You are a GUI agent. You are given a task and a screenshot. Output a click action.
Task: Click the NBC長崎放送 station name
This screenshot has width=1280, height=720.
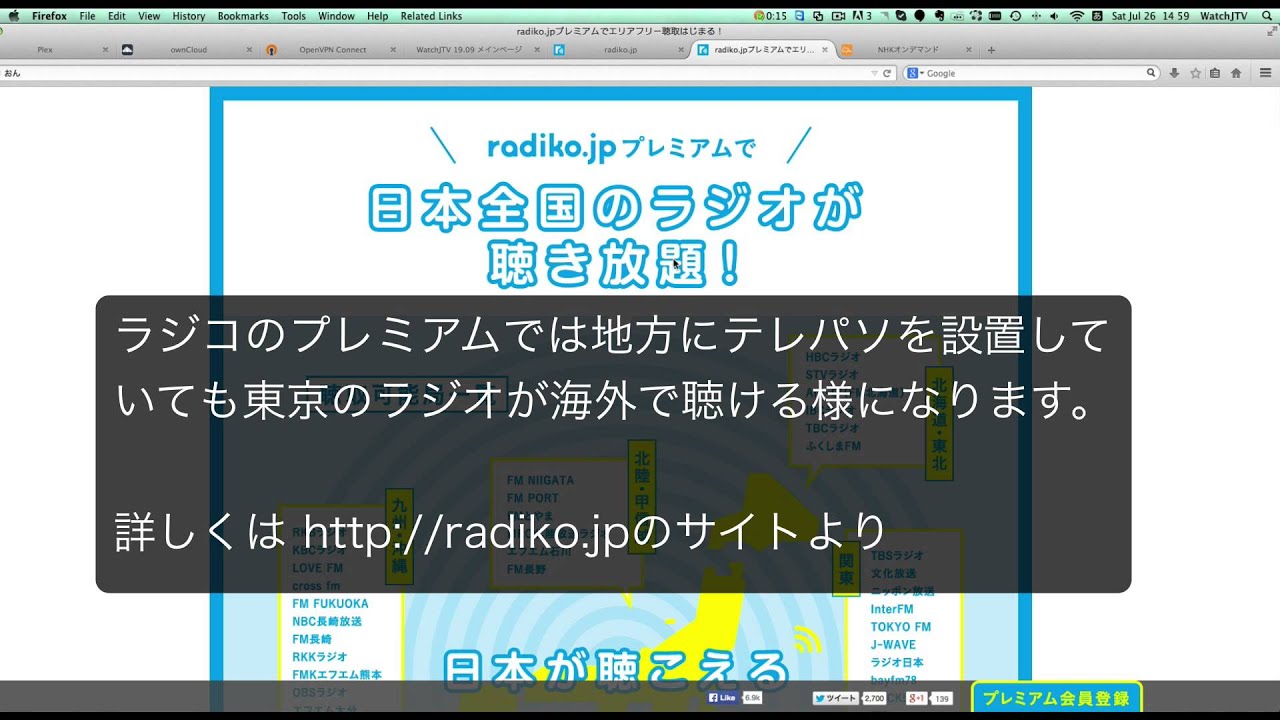(x=327, y=621)
